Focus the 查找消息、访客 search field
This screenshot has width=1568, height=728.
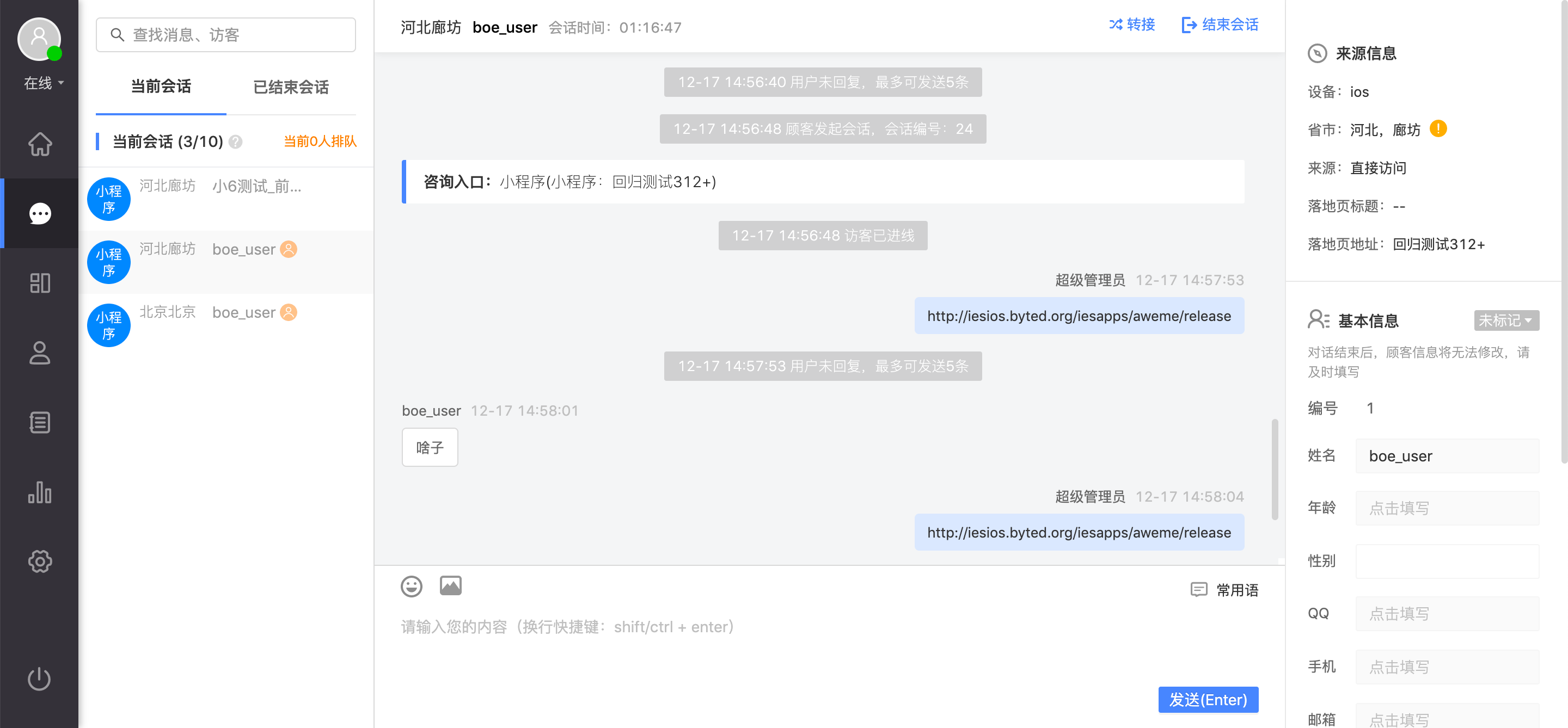tap(226, 35)
